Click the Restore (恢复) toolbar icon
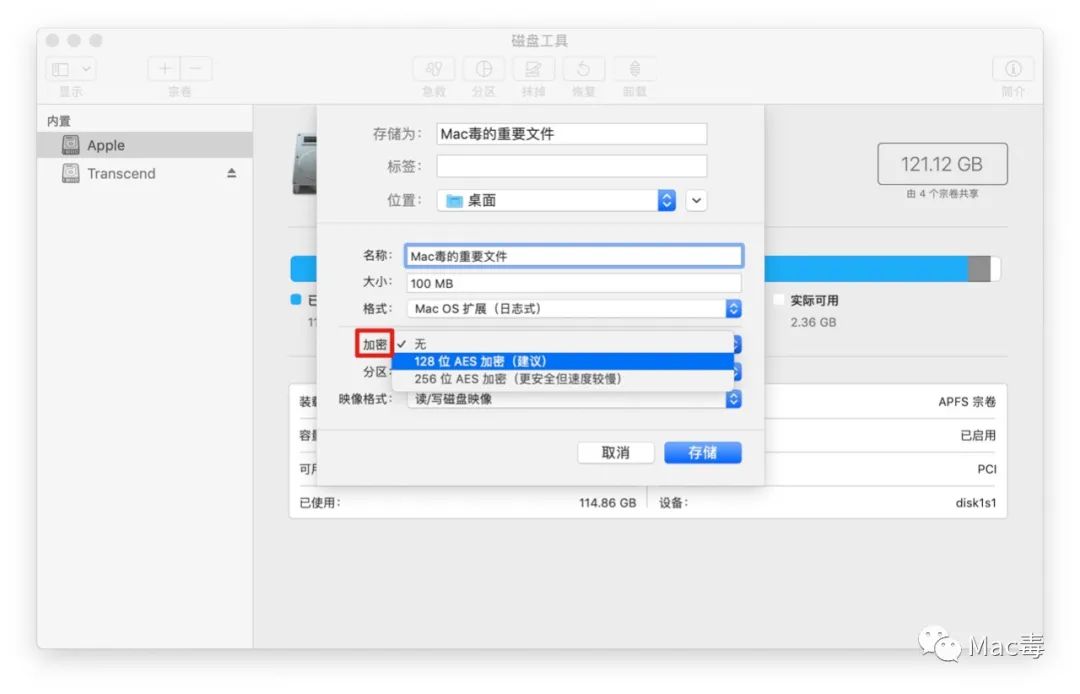Screen dimensions: 1080x694 (584, 69)
